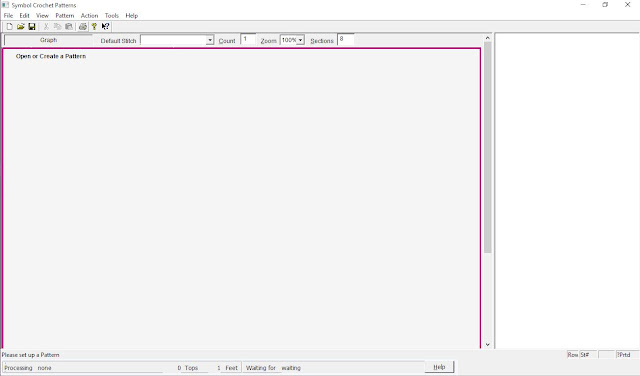Click the application icon in the title bar

point(5,5)
